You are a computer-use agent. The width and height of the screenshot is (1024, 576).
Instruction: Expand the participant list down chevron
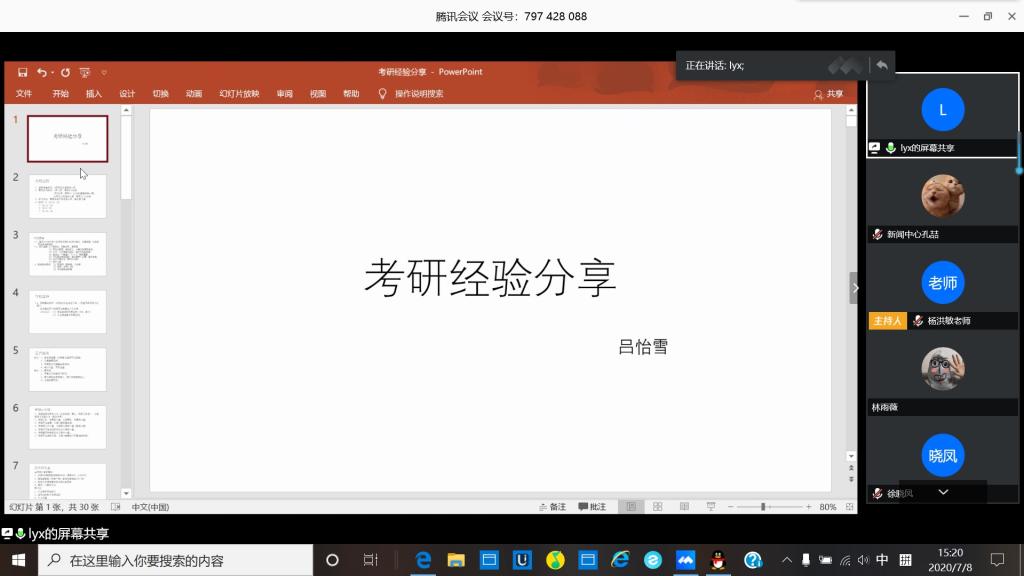[942, 492]
